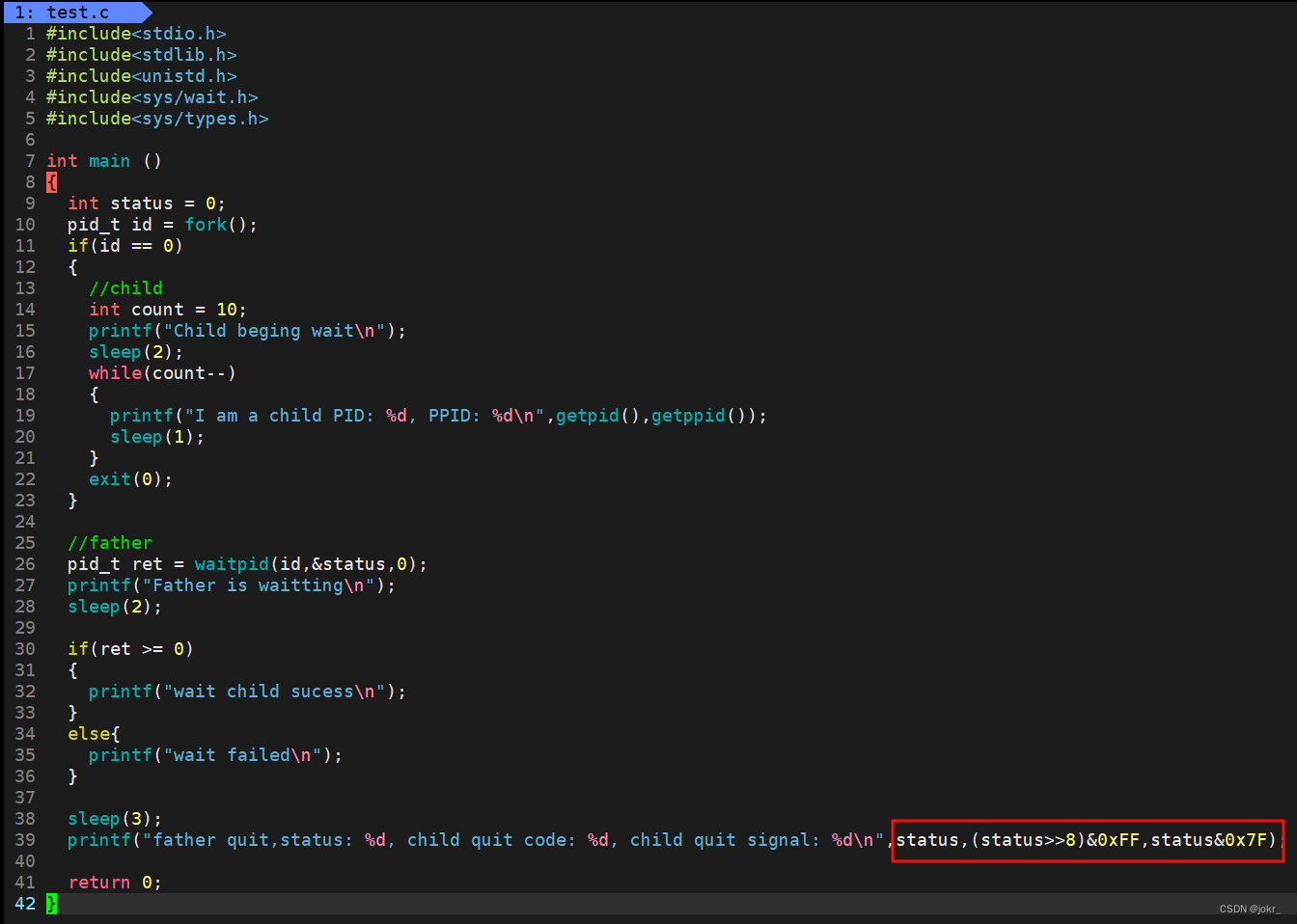Click the status&0x7F expression
The width and height of the screenshot is (1297, 924).
point(1209,840)
